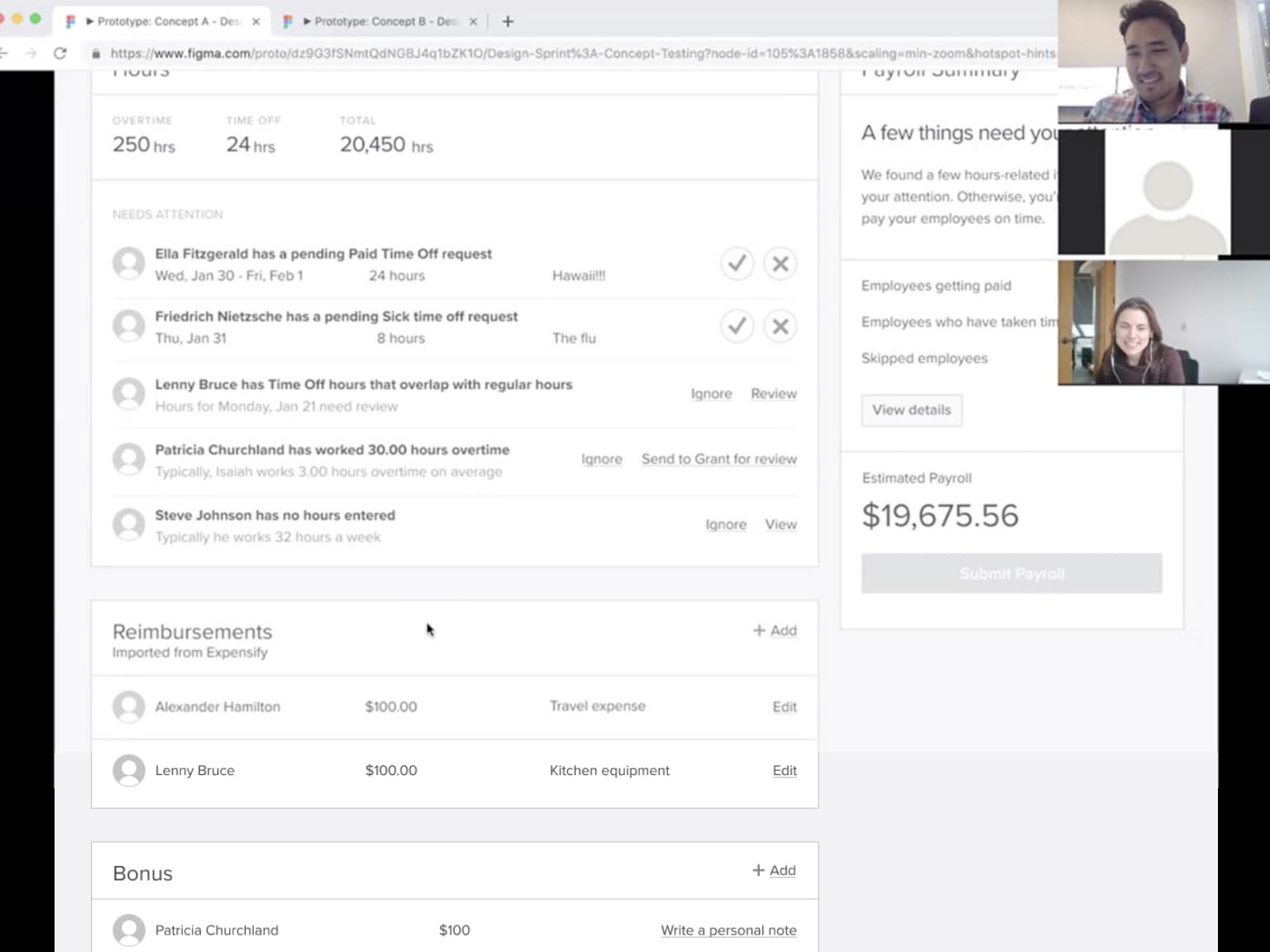This screenshot has height=952, width=1270.
Task: Write a personal note for Patricia's bonus
Action: coord(728,931)
